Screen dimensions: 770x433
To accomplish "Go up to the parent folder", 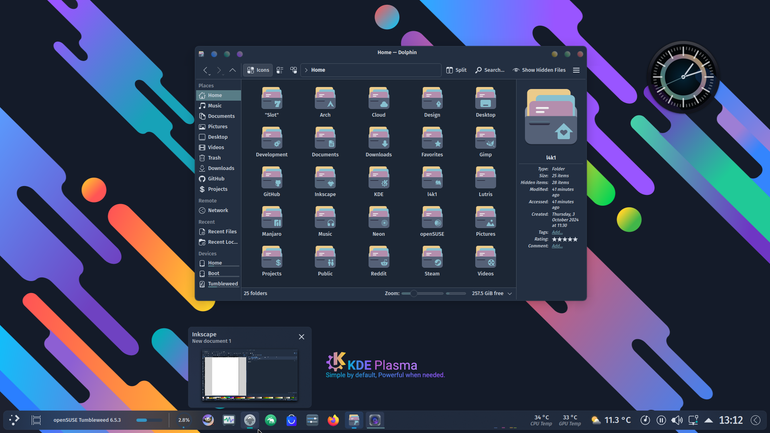I will point(232,70).
